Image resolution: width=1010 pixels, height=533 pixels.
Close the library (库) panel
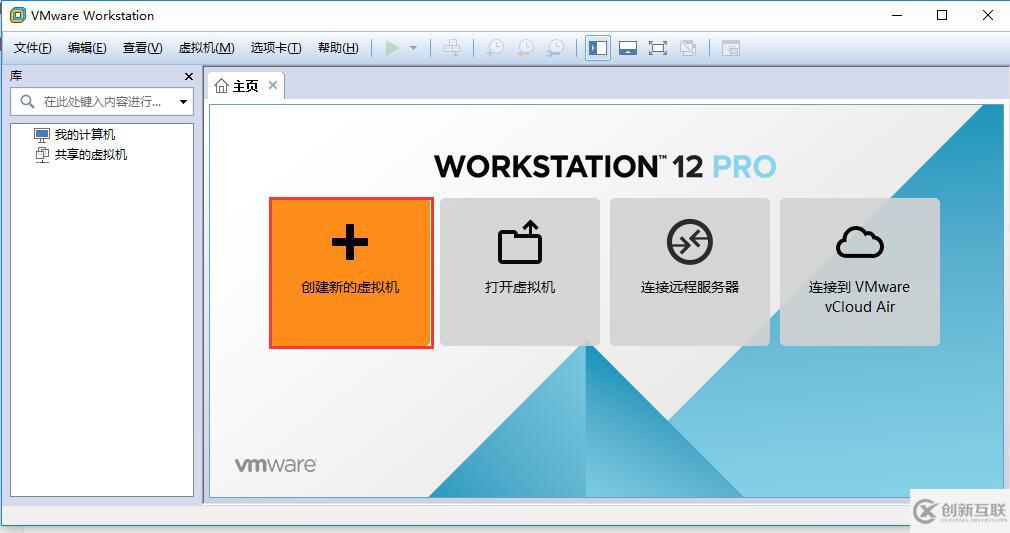tap(189, 76)
